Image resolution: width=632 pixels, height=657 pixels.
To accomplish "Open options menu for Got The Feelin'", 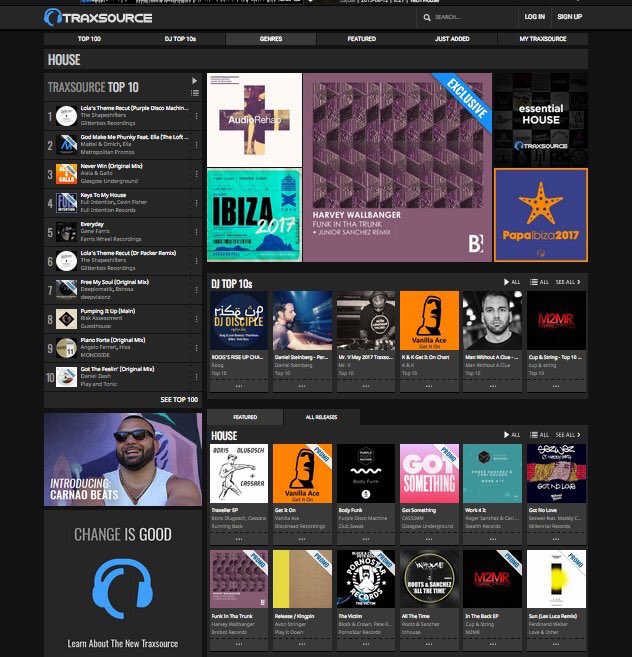I will (196, 377).
